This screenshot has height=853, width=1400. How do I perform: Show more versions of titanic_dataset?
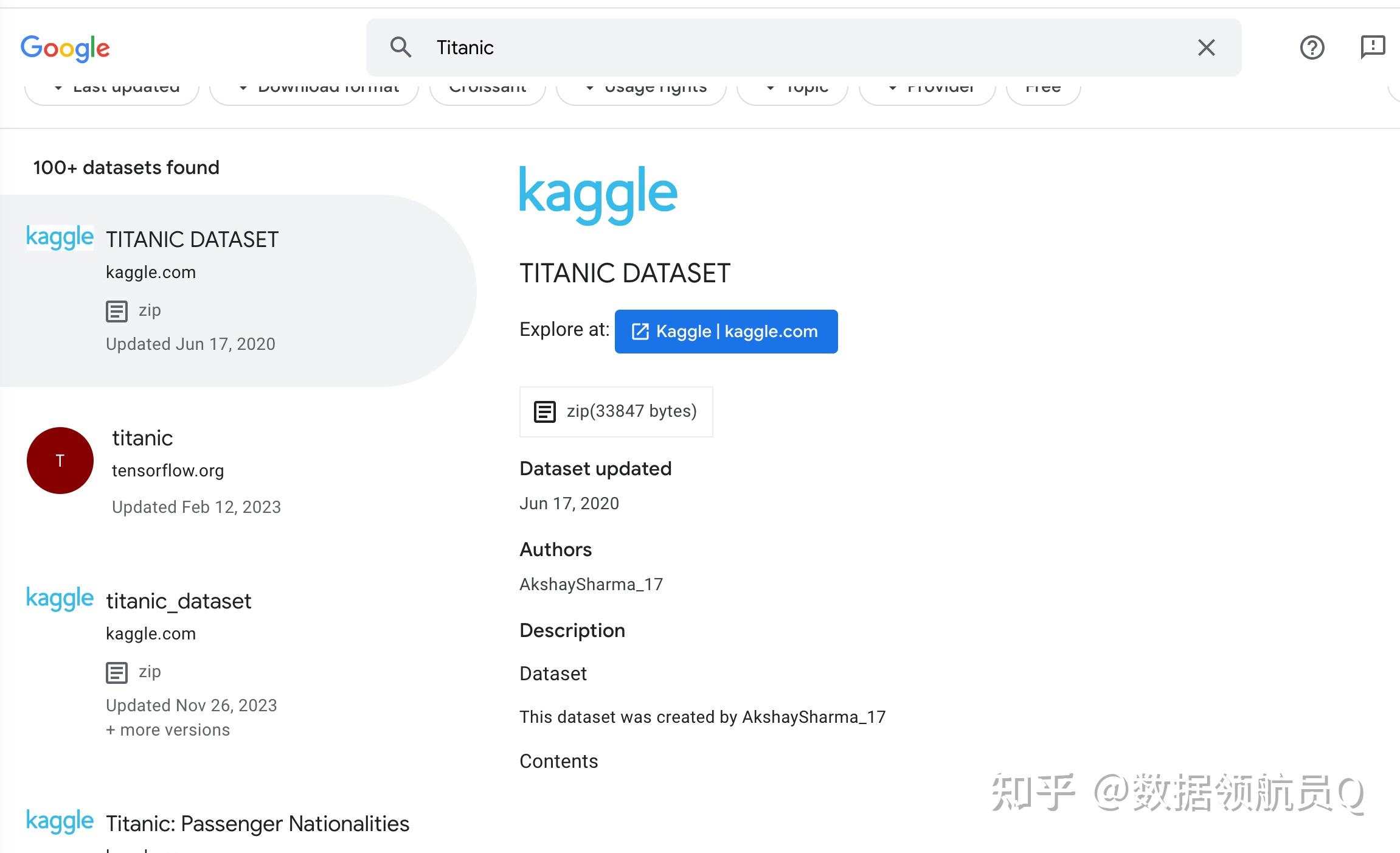coord(168,729)
